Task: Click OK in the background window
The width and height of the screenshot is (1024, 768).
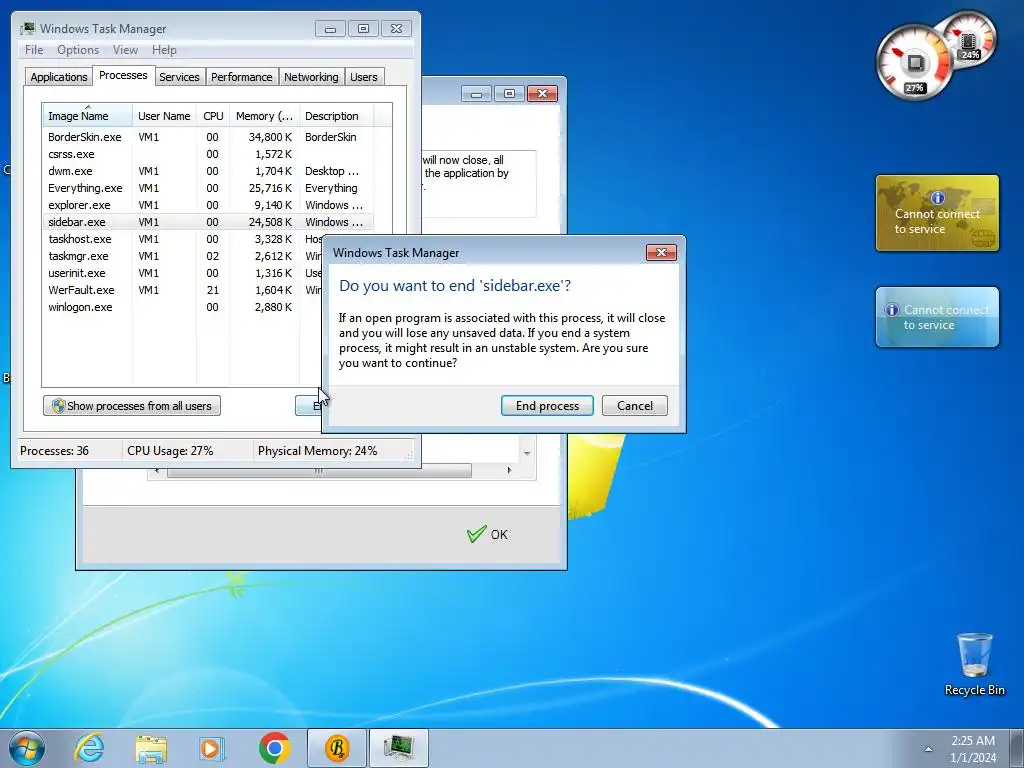Action: pos(487,534)
